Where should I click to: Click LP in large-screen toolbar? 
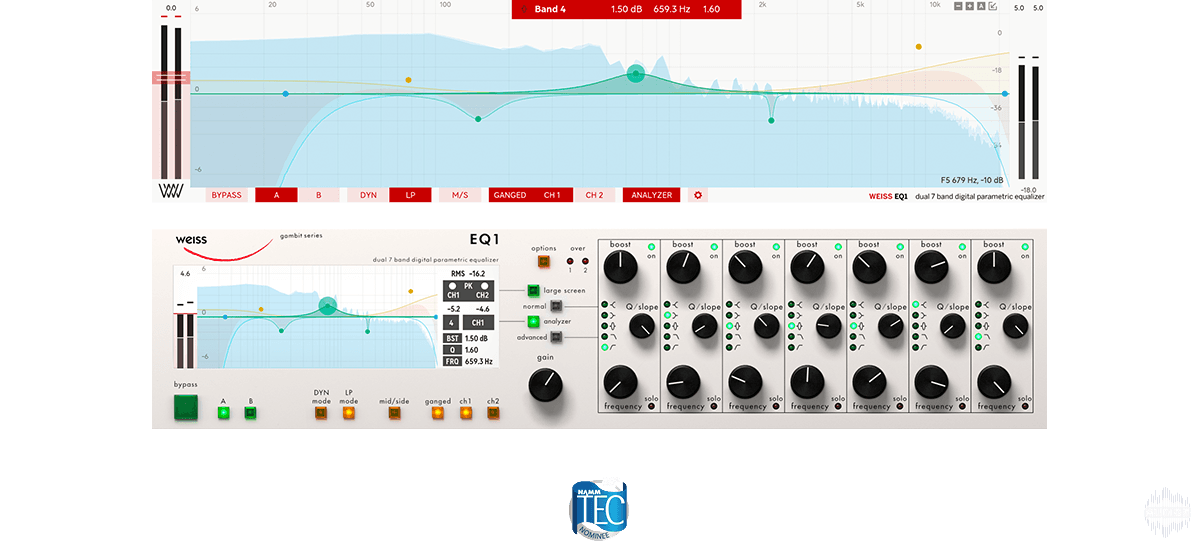(x=410, y=195)
